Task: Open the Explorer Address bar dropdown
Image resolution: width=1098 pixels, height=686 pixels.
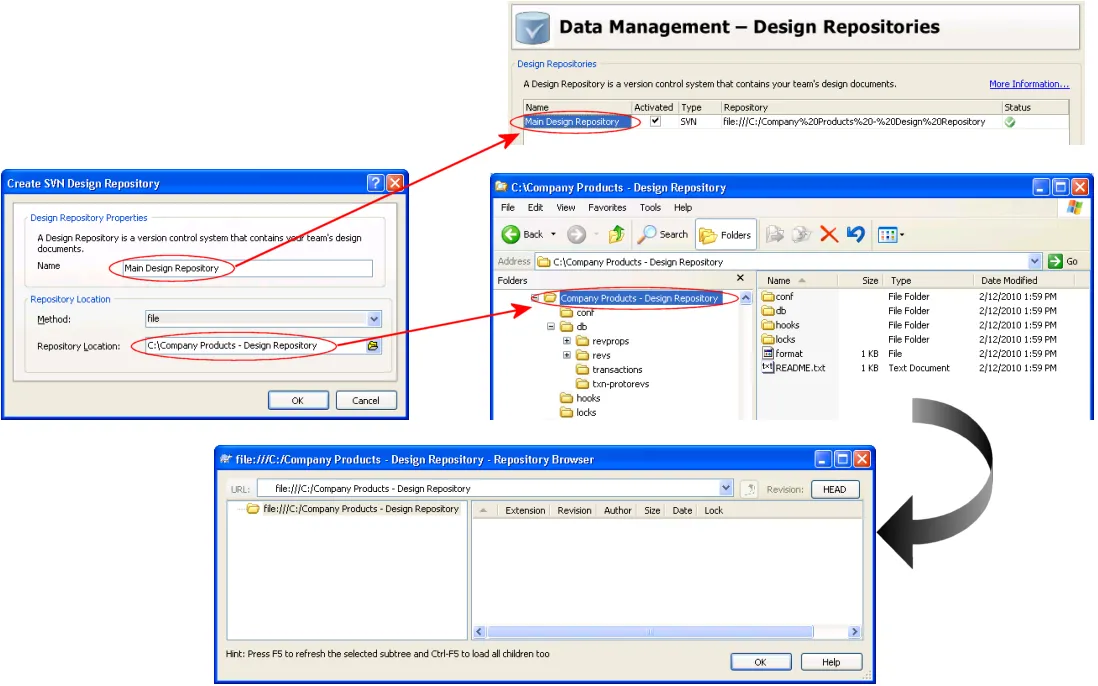Action: coord(1034,261)
